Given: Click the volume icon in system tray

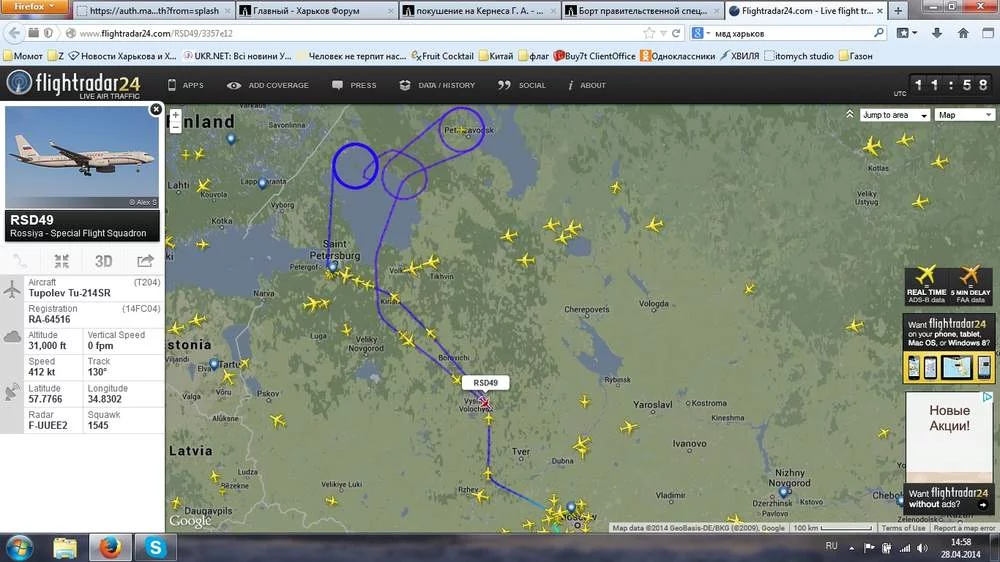Looking at the screenshot, I should pyautogui.click(x=922, y=548).
